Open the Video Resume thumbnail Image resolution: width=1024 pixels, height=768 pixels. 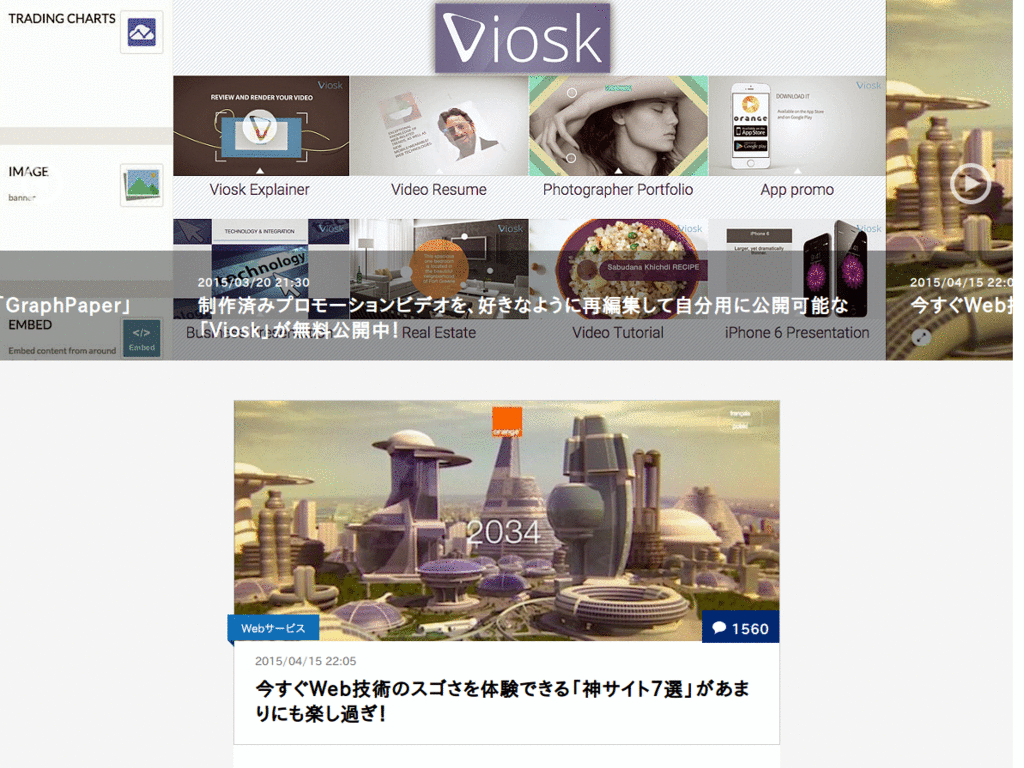[439, 125]
